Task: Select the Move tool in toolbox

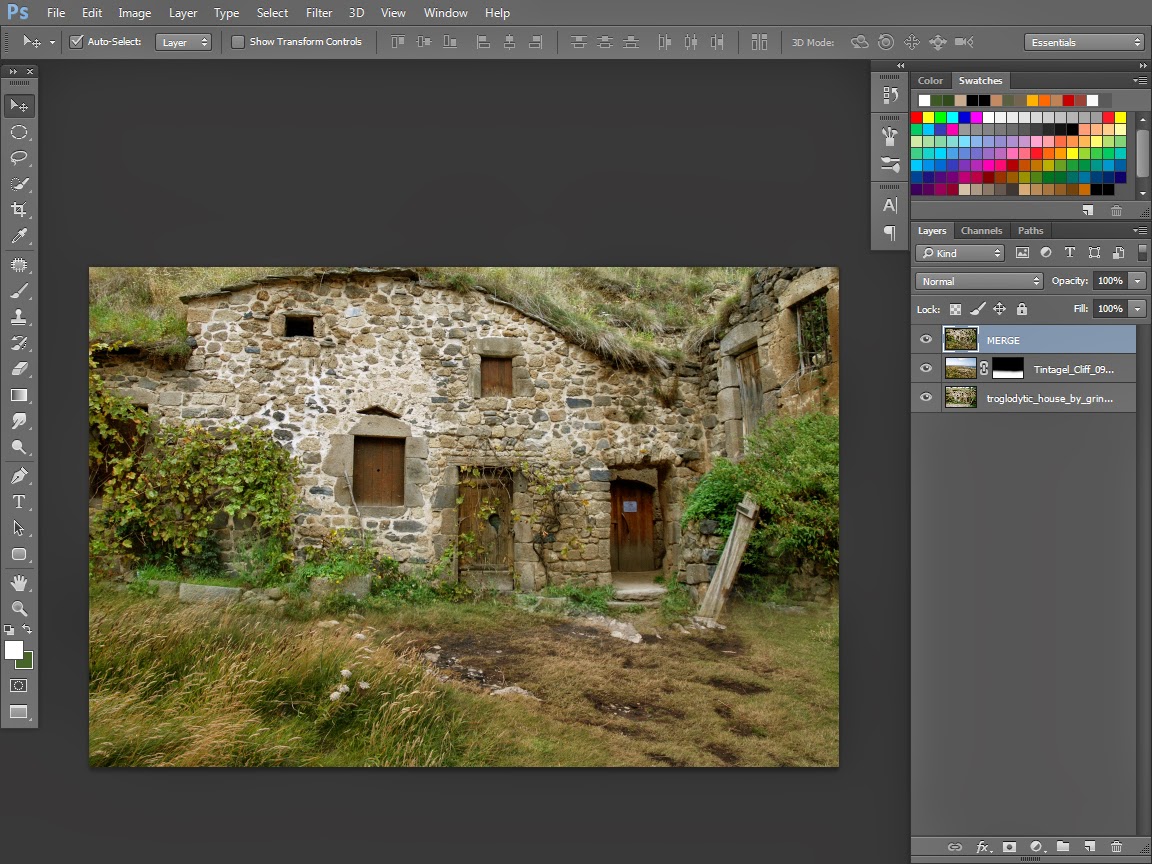Action: tap(19, 106)
